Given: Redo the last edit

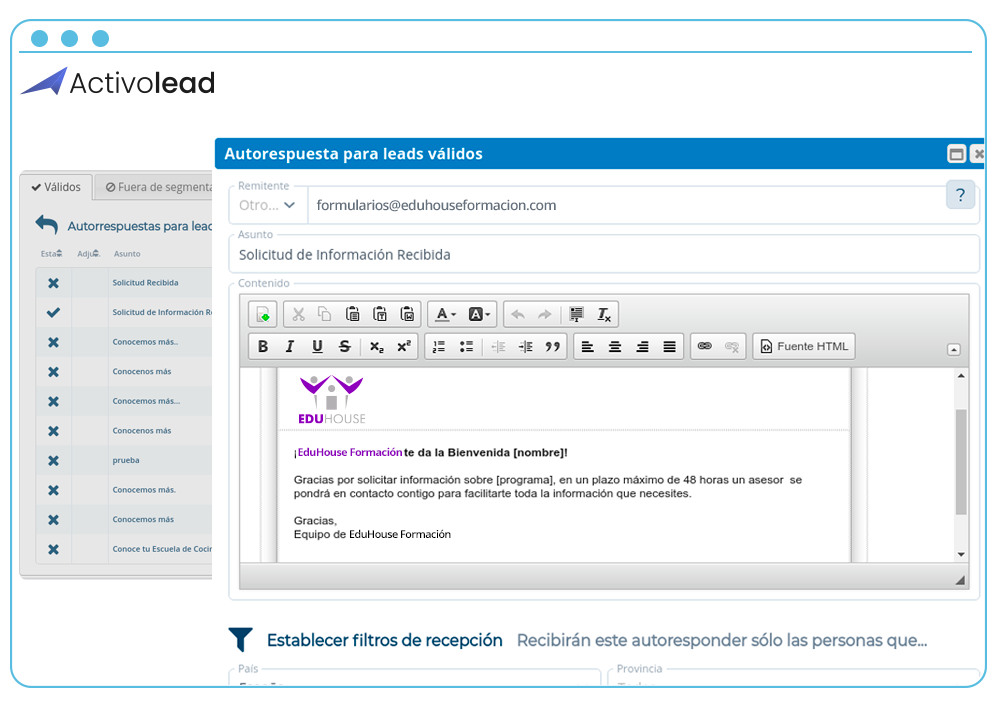Looking at the screenshot, I should [x=545, y=314].
